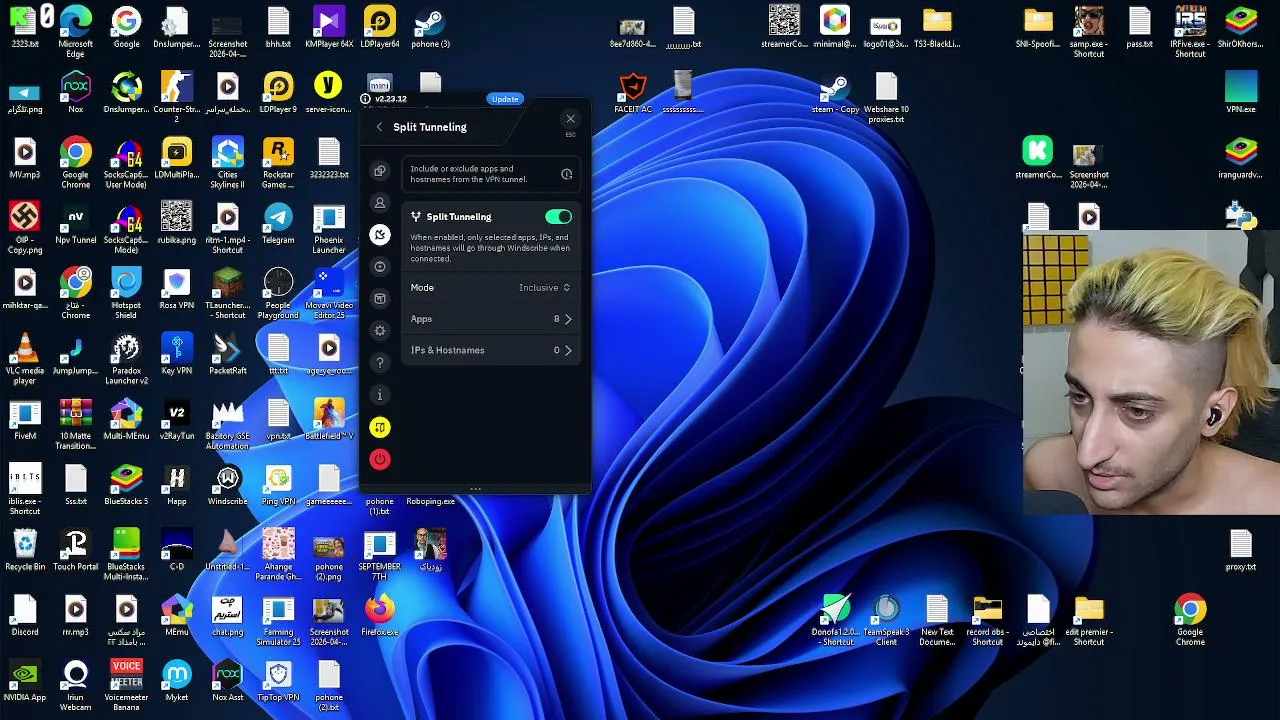
Task: Select Hotspot Shield desktop icon
Action: click(x=126, y=293)
